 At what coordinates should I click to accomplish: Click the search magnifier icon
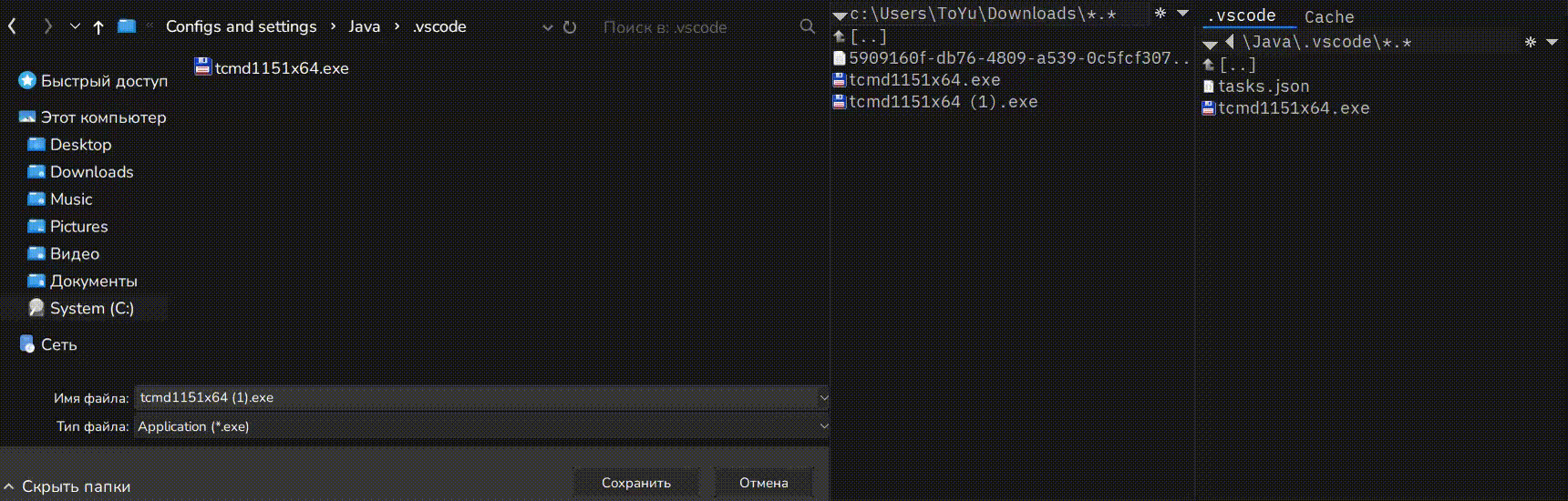[807, 26]
